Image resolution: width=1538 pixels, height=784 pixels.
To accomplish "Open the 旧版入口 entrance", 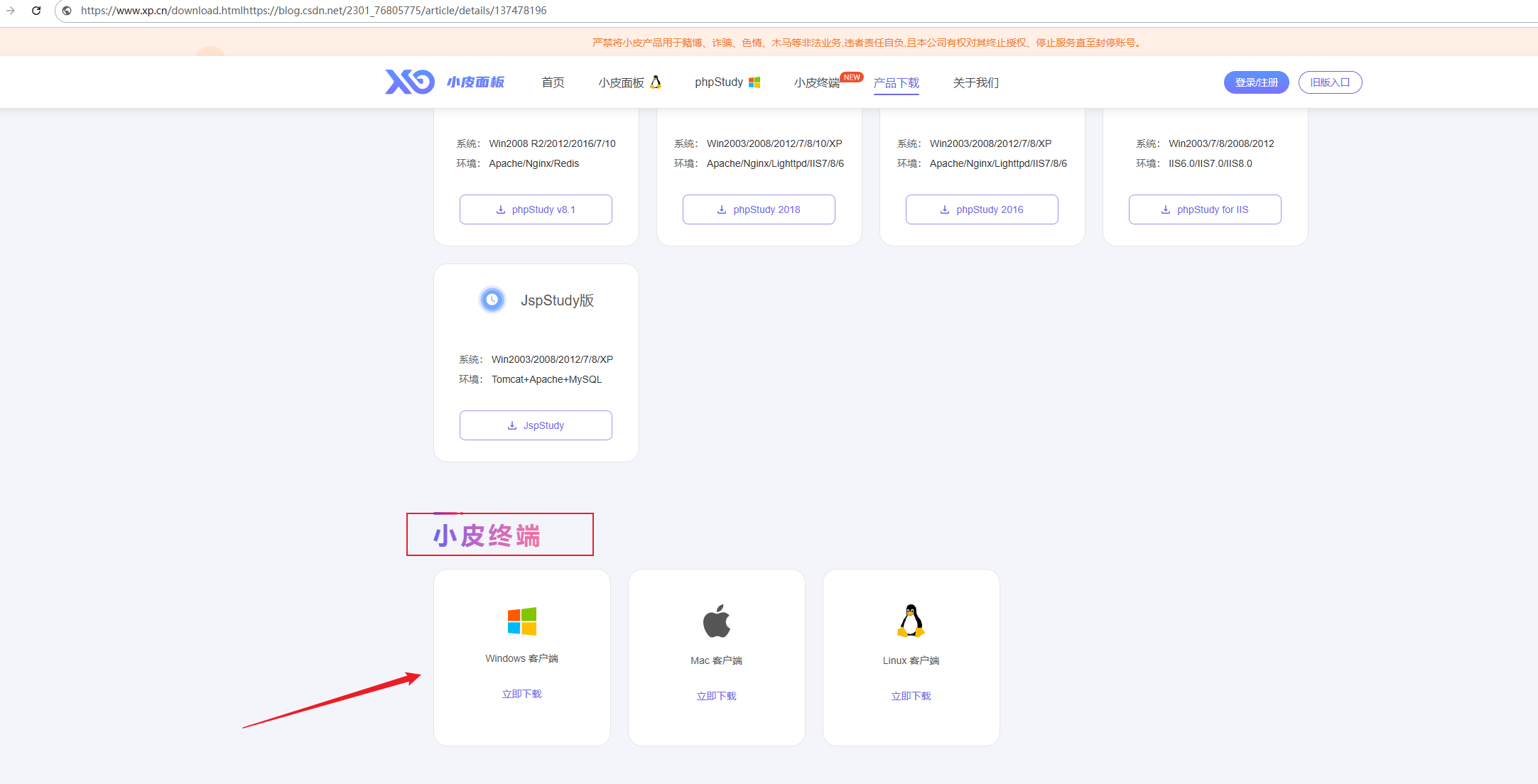I will pyautogui.click(x=1330, y=82).
